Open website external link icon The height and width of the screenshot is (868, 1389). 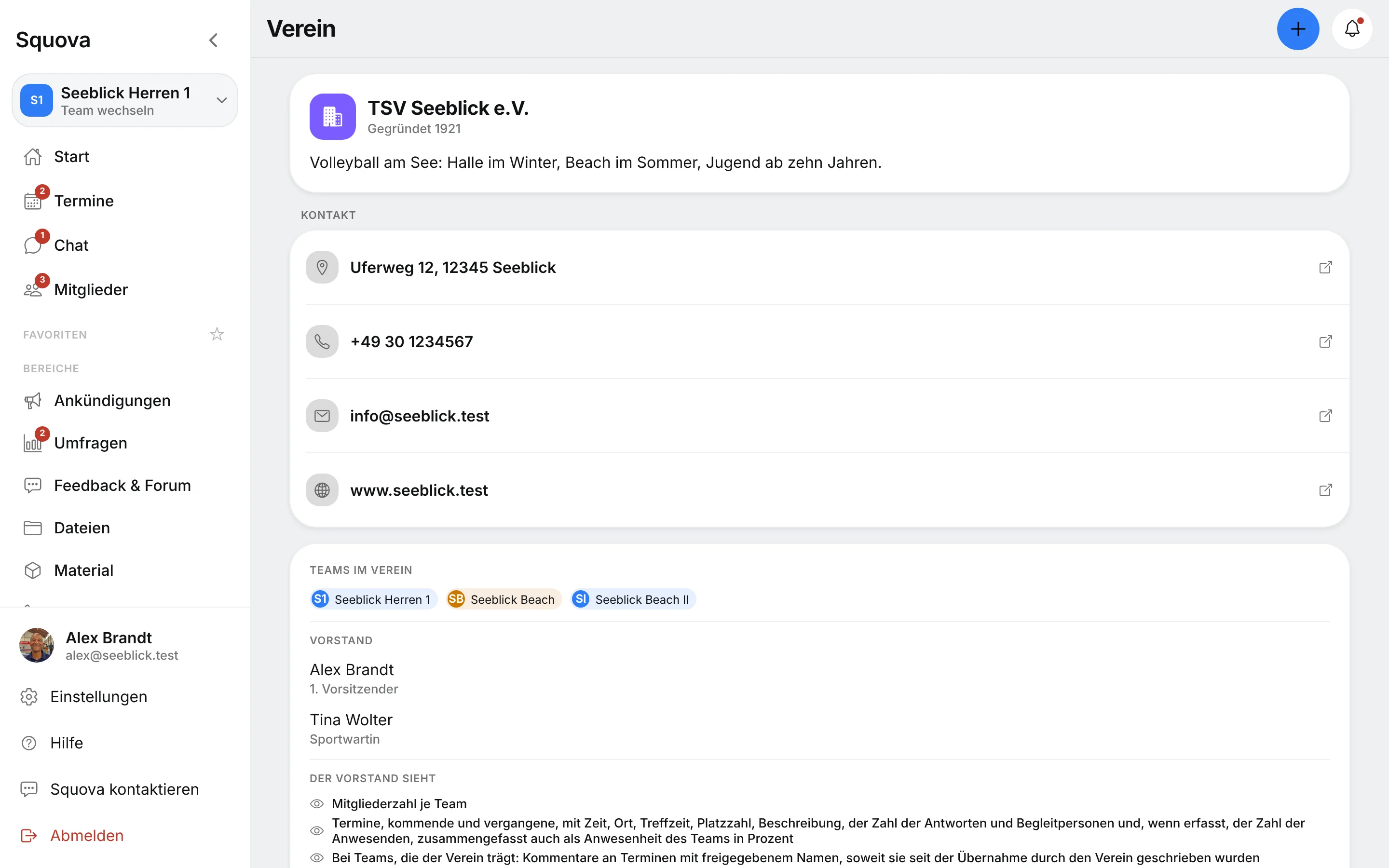point(1325,490)
